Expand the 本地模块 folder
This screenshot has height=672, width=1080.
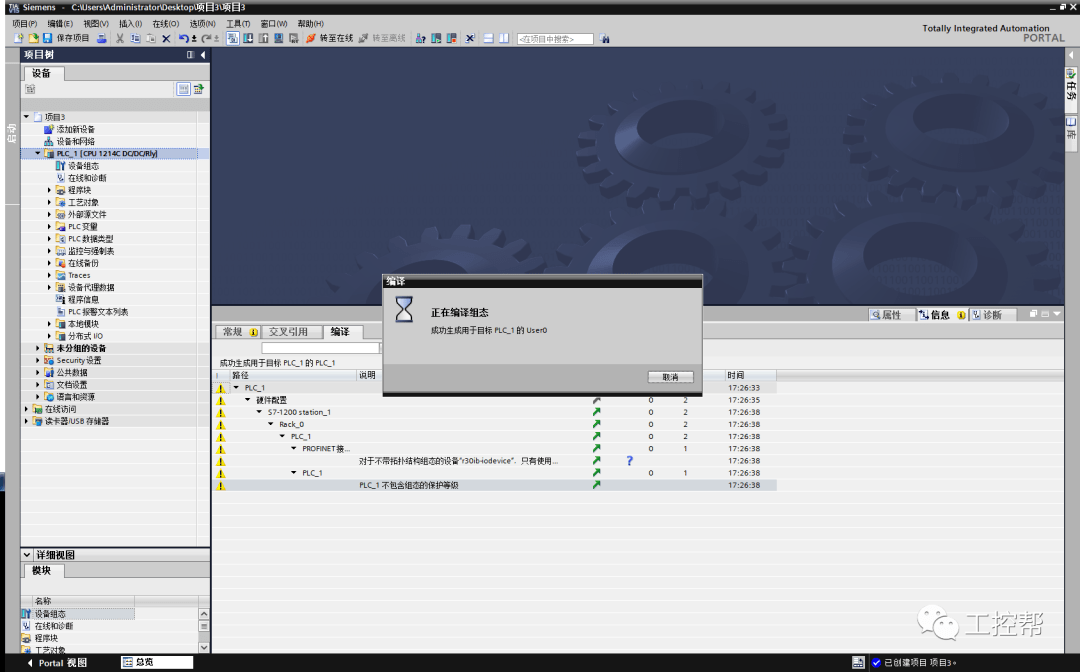point(50,324)
